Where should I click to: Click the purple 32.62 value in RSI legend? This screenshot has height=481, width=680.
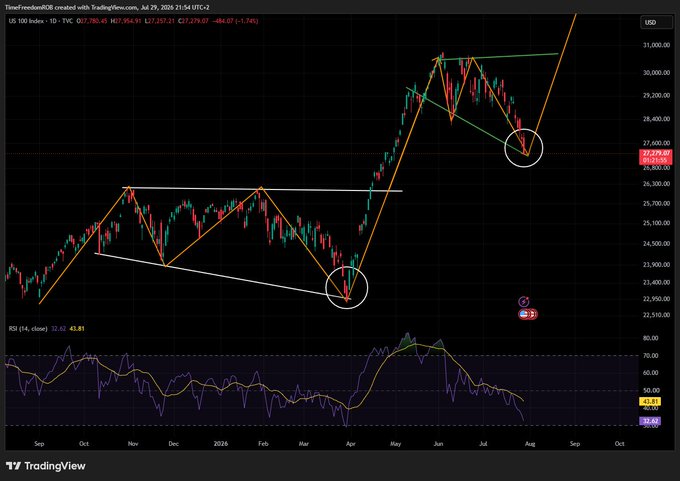(x=59, y=329)
